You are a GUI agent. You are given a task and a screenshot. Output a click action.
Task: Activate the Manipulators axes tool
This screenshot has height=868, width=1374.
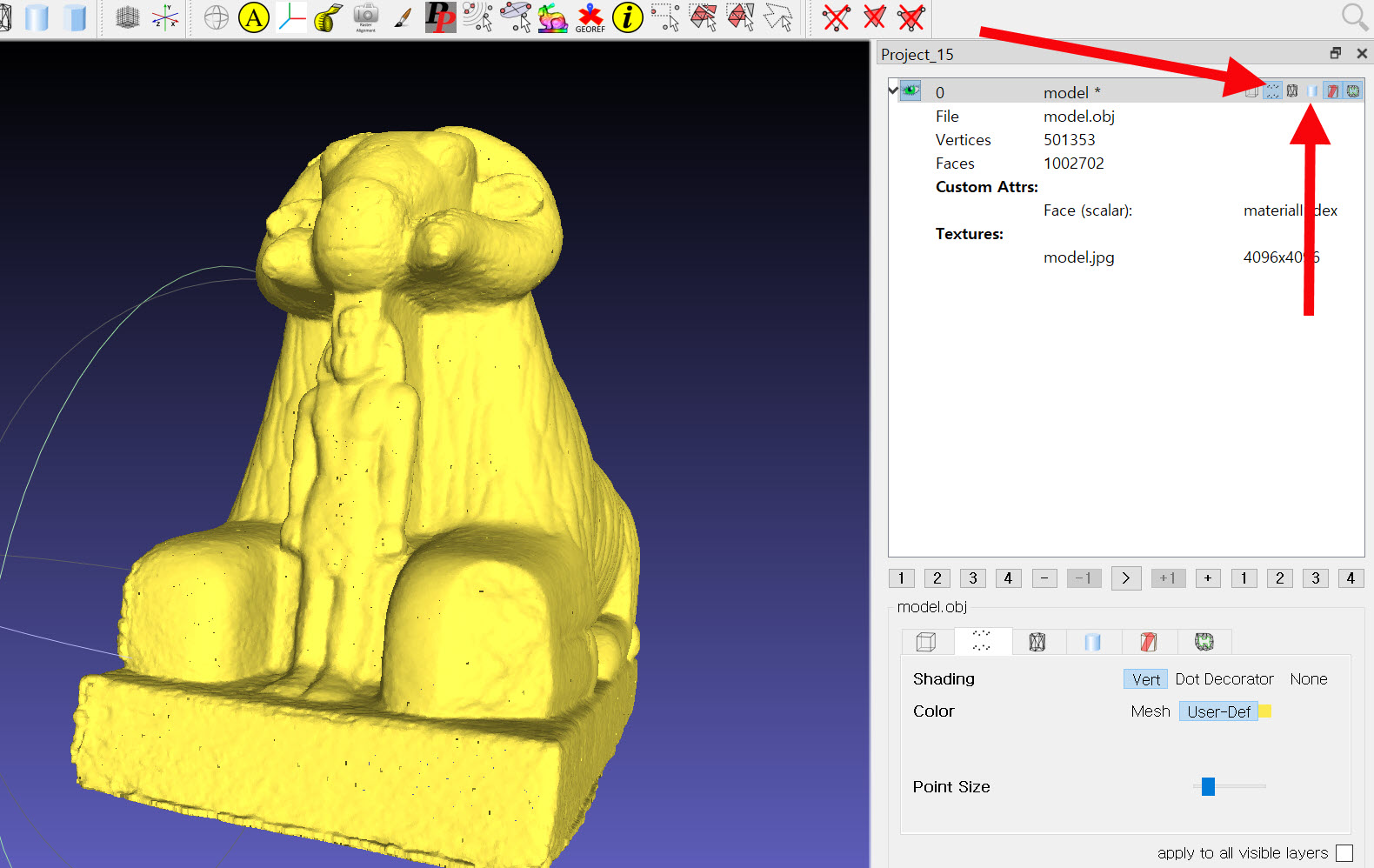click(x=291, y=17)
